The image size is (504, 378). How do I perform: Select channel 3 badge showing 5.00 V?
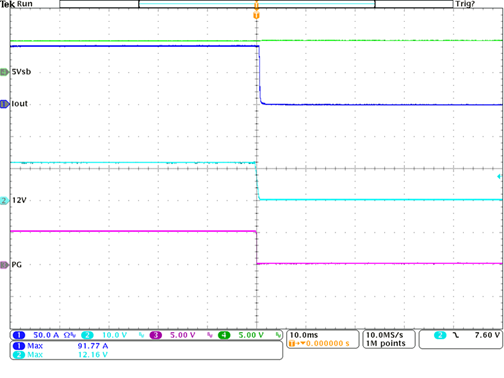(182, 335)
